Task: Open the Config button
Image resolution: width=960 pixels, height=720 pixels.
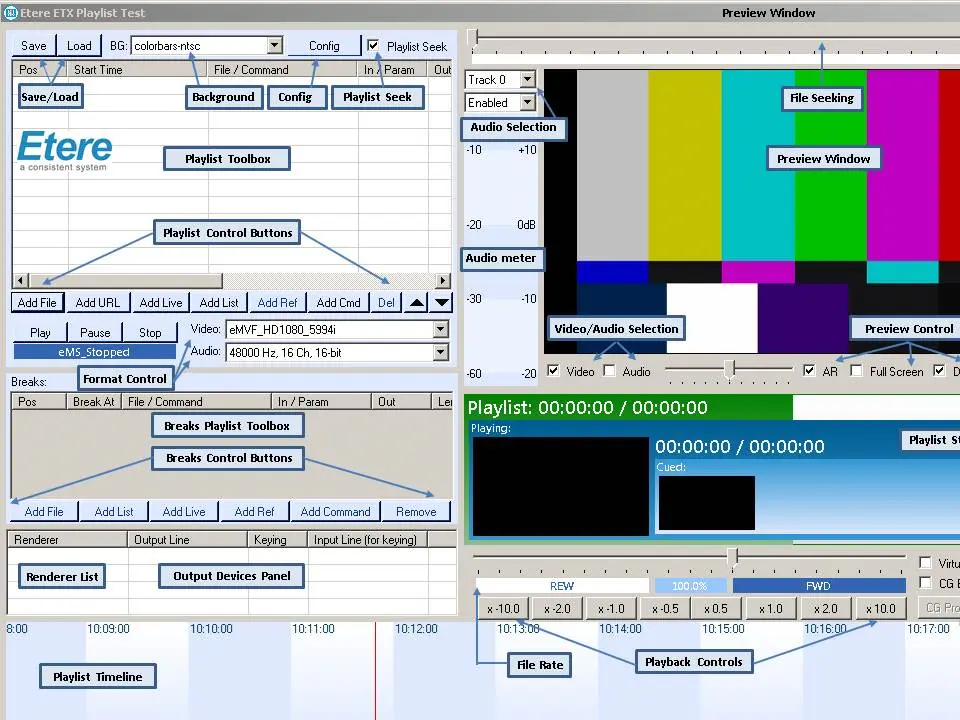Action: (x=324, y=46)
